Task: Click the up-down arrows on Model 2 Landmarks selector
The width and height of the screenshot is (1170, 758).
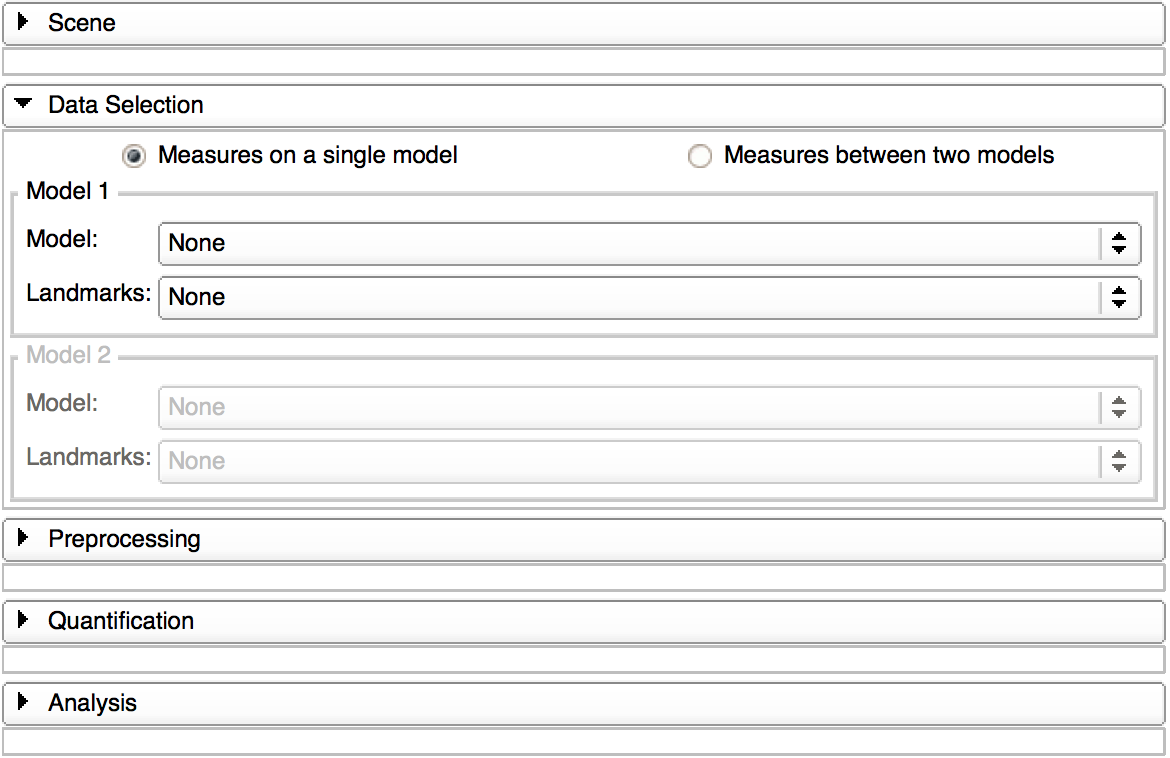Action: 1119,461
